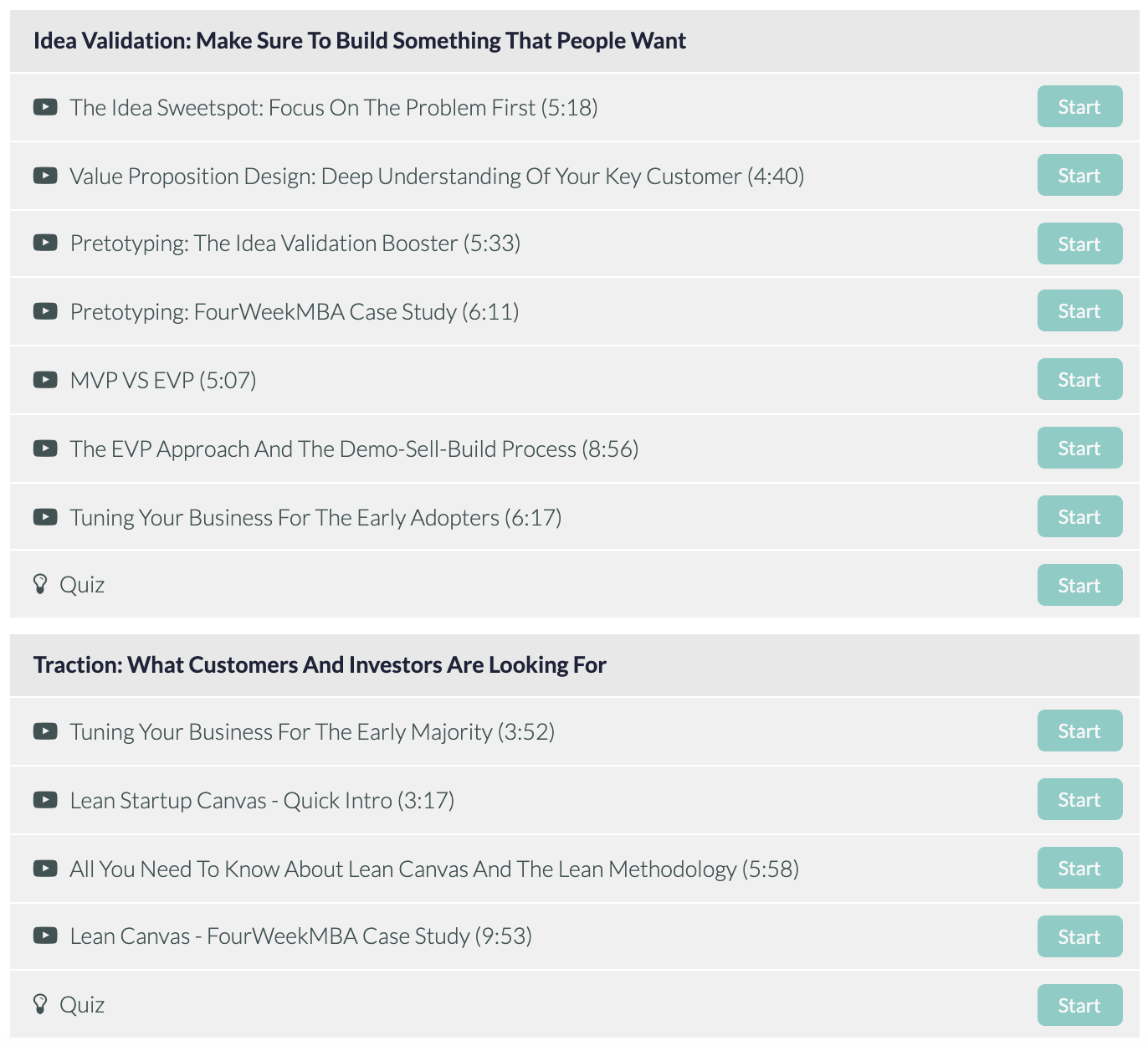
Task: Start Pretotyping FourWeekMBA Case Study video
Action: click(x=1079, y=311)
